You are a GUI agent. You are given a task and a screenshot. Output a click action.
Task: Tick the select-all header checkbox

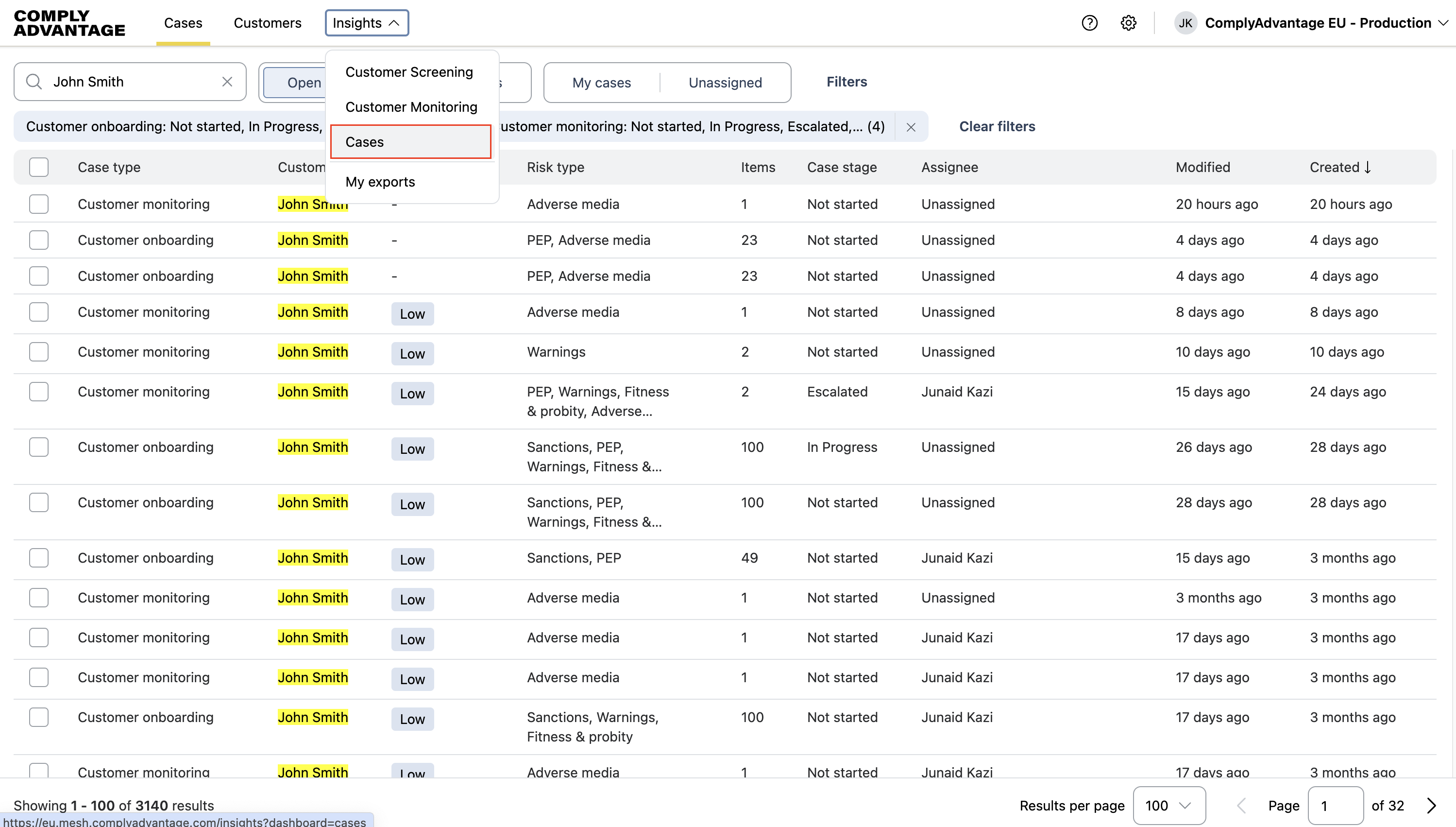pyautogui.click(x=38, y=167)
